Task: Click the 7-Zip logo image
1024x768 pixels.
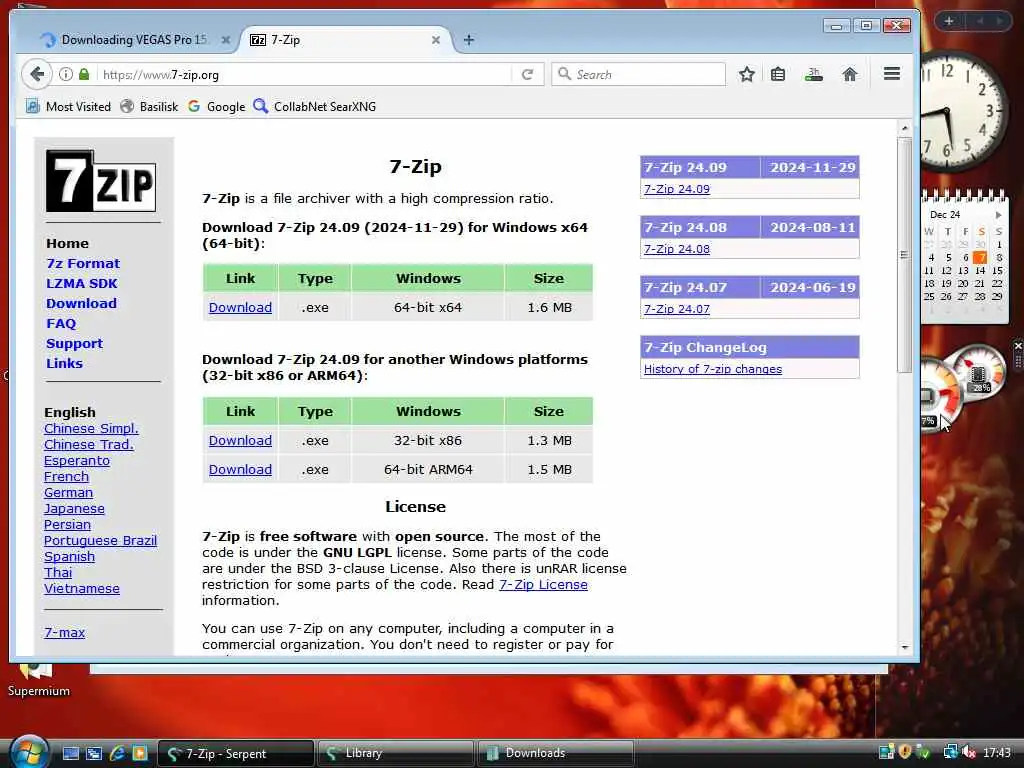Action: 101,181
